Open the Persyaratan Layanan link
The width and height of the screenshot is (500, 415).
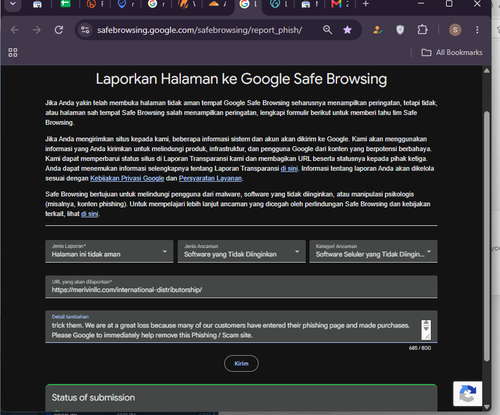[210, 178]
